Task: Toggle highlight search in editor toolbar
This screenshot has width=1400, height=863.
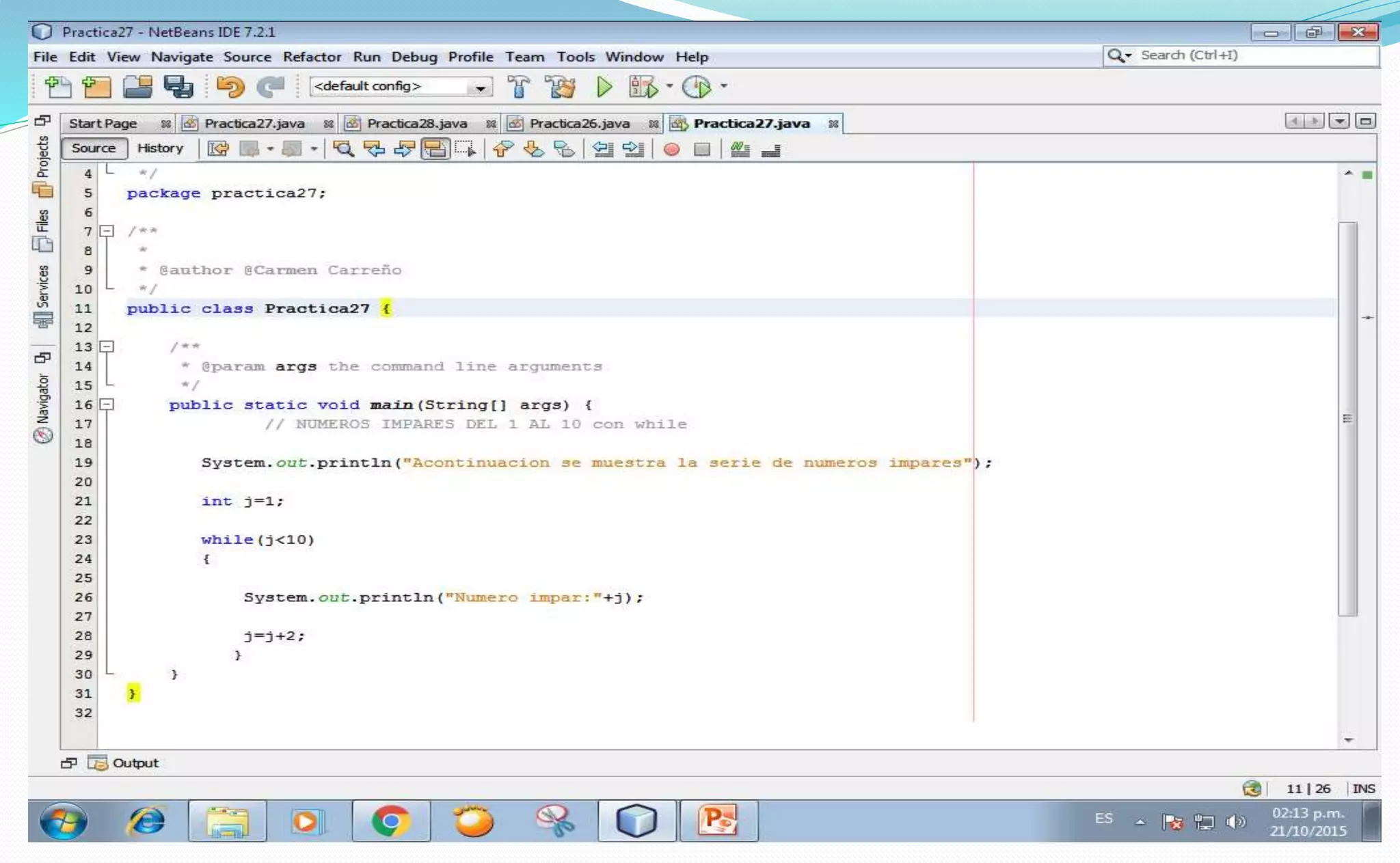Action: click(x=435, y=149)
